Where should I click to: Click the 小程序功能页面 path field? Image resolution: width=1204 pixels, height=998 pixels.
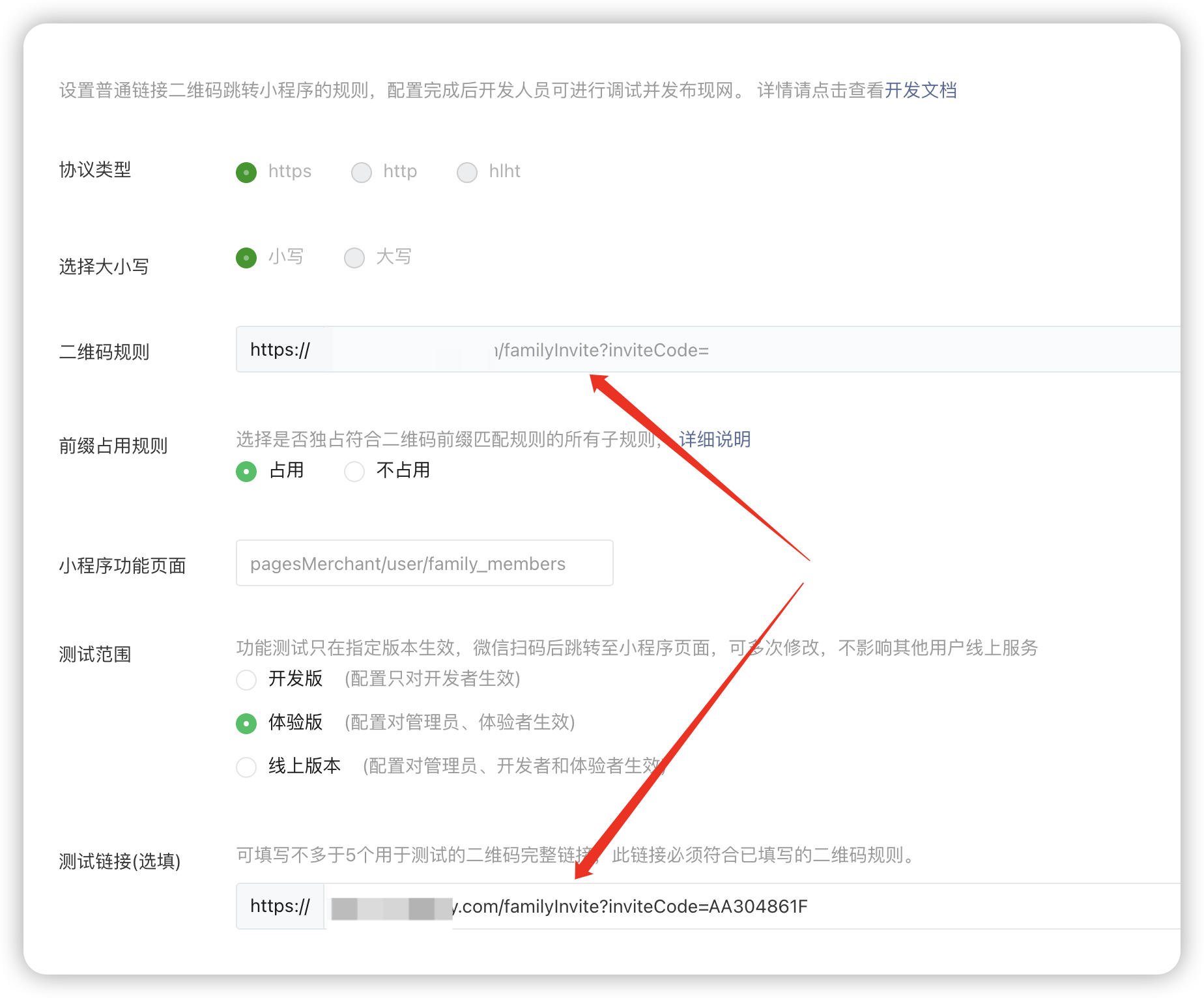click(x=425, y=563)
